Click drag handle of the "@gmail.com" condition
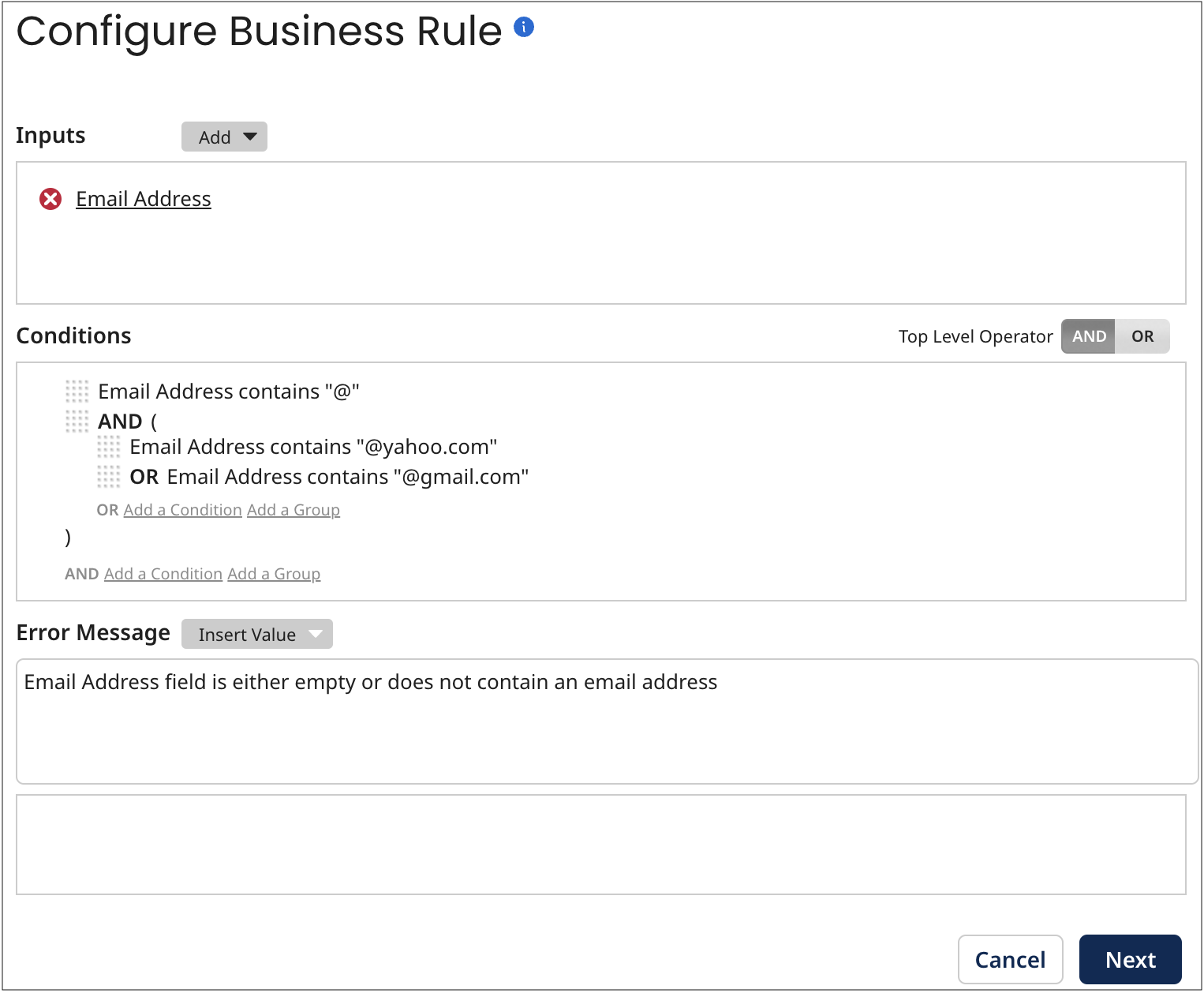This screenshot has width=1204, height=993. pos(108,477)
